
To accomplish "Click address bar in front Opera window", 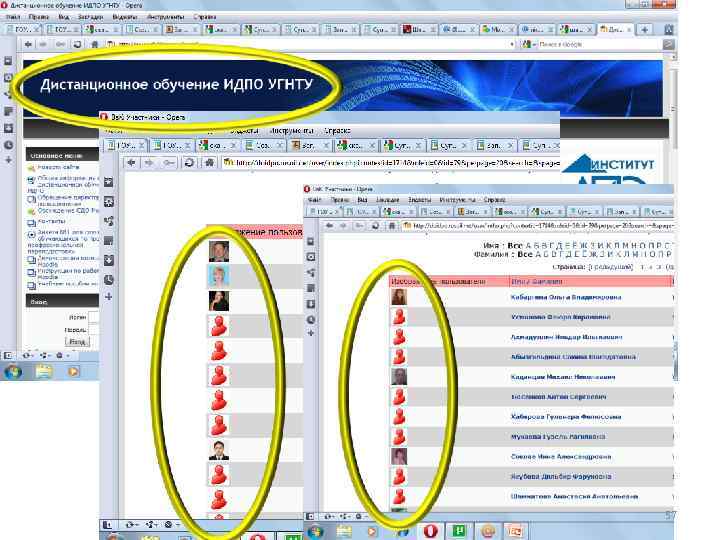I will pyautogui.click(x=538, y=225).
